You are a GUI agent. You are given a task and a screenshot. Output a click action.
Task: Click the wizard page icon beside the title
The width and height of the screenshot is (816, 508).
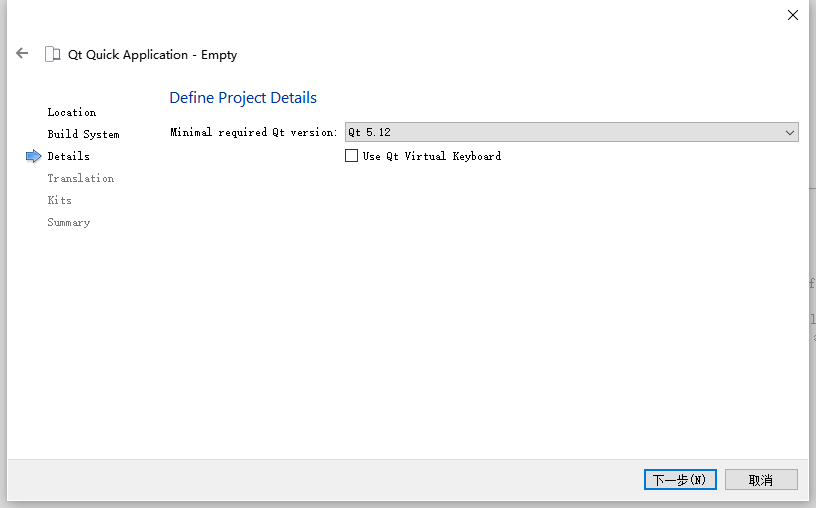(x=53, y=54)
